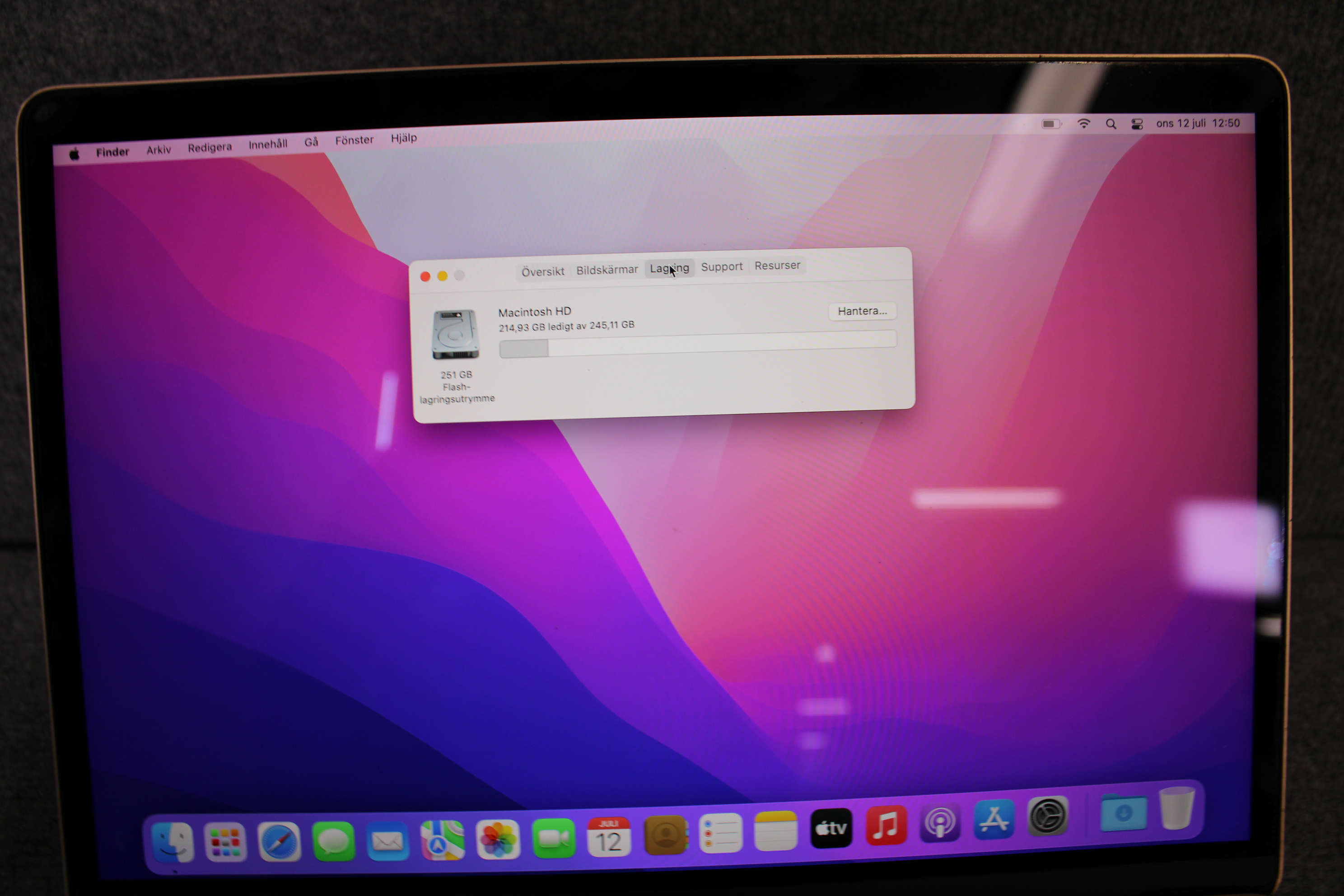Click the Macintosh HD drive icon
The width and height of the screenshot is (1344, 896).
point(455,334)
